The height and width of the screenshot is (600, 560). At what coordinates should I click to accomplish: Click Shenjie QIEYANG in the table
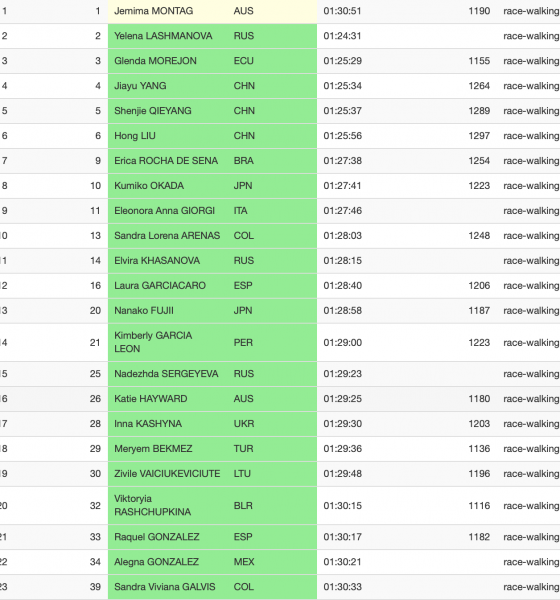[153, 111]
